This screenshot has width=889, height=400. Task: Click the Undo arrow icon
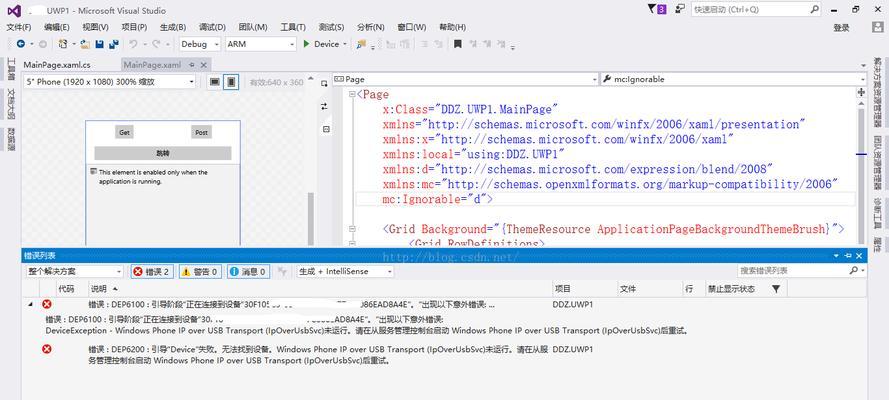click(x=133, y=44)
